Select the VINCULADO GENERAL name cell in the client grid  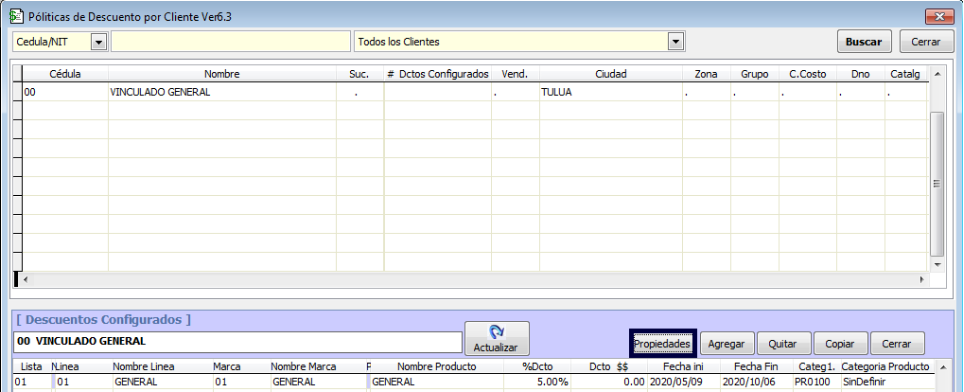click(x=222, y=92)
